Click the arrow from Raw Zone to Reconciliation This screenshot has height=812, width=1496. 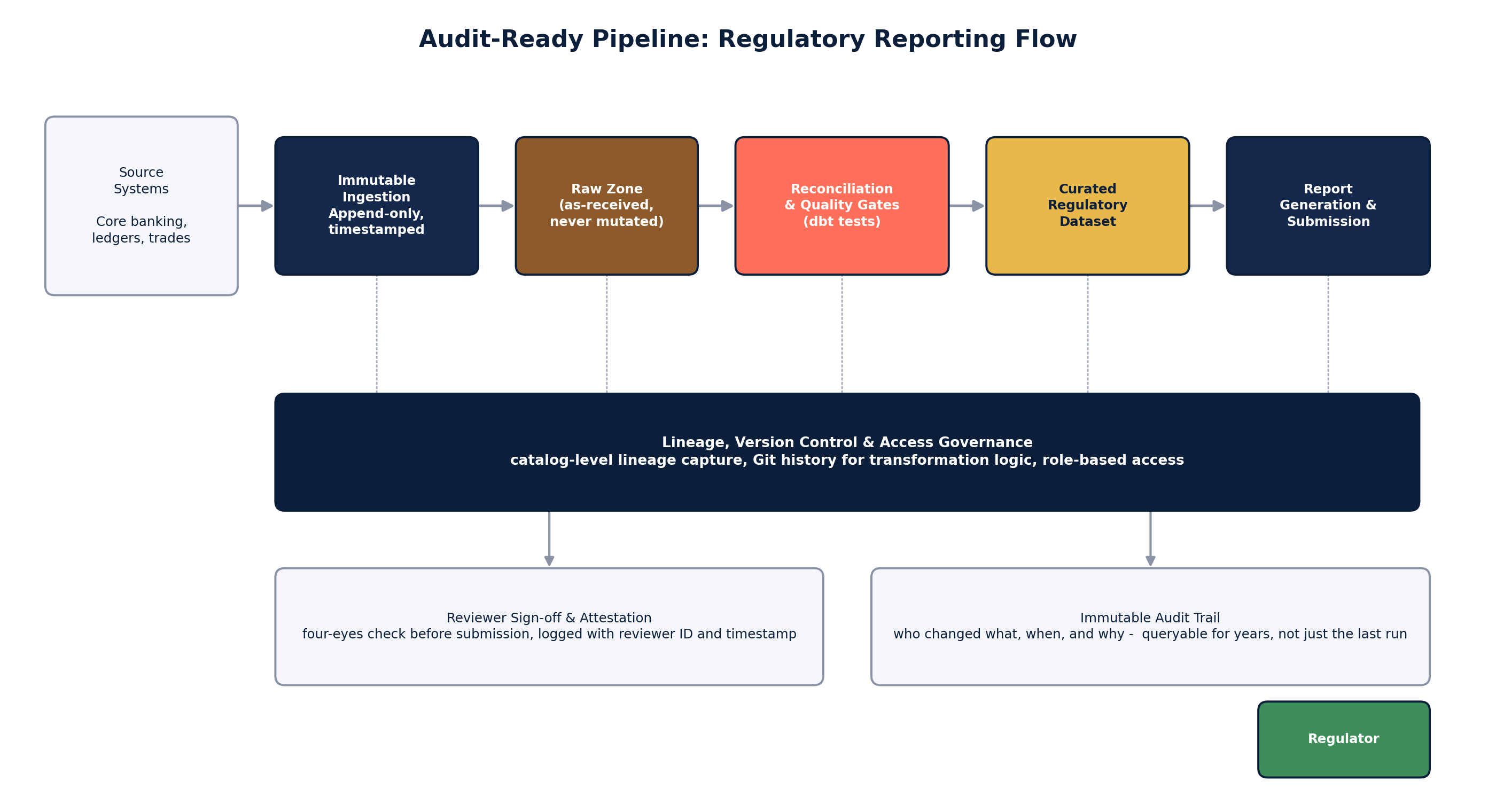[x=715, y=206]
